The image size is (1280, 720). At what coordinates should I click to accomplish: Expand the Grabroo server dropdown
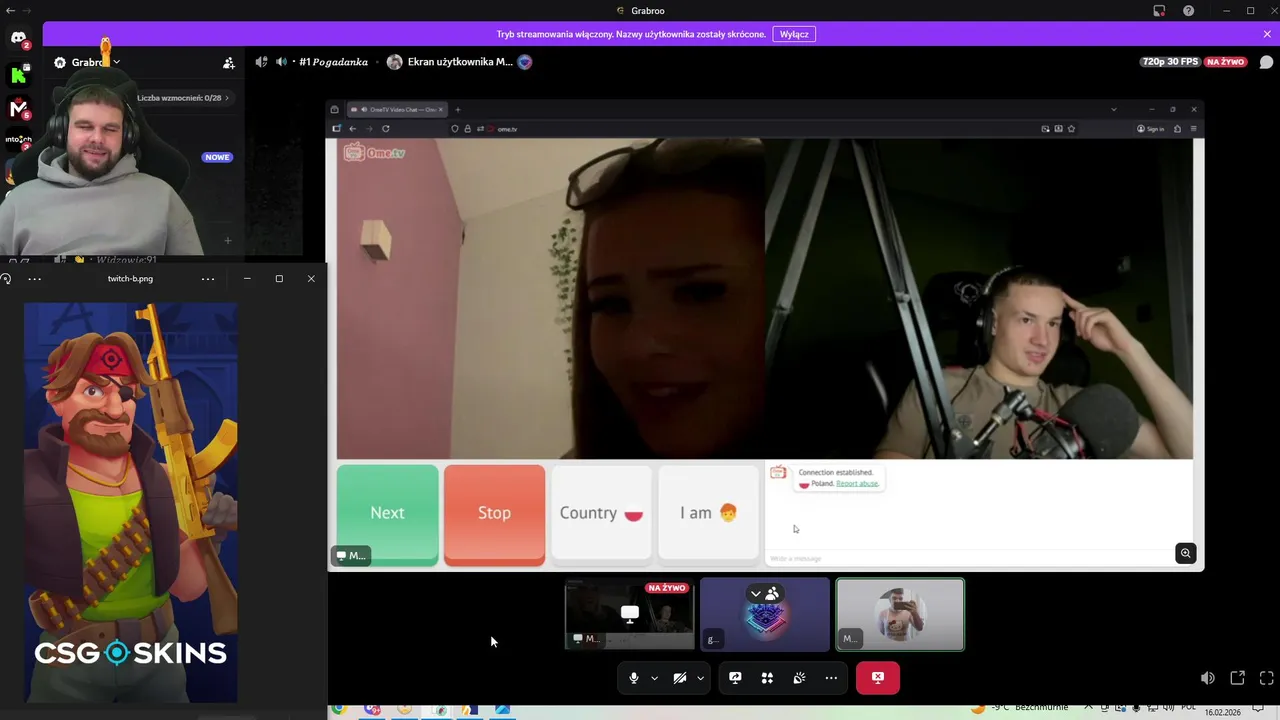pos(116,62)
